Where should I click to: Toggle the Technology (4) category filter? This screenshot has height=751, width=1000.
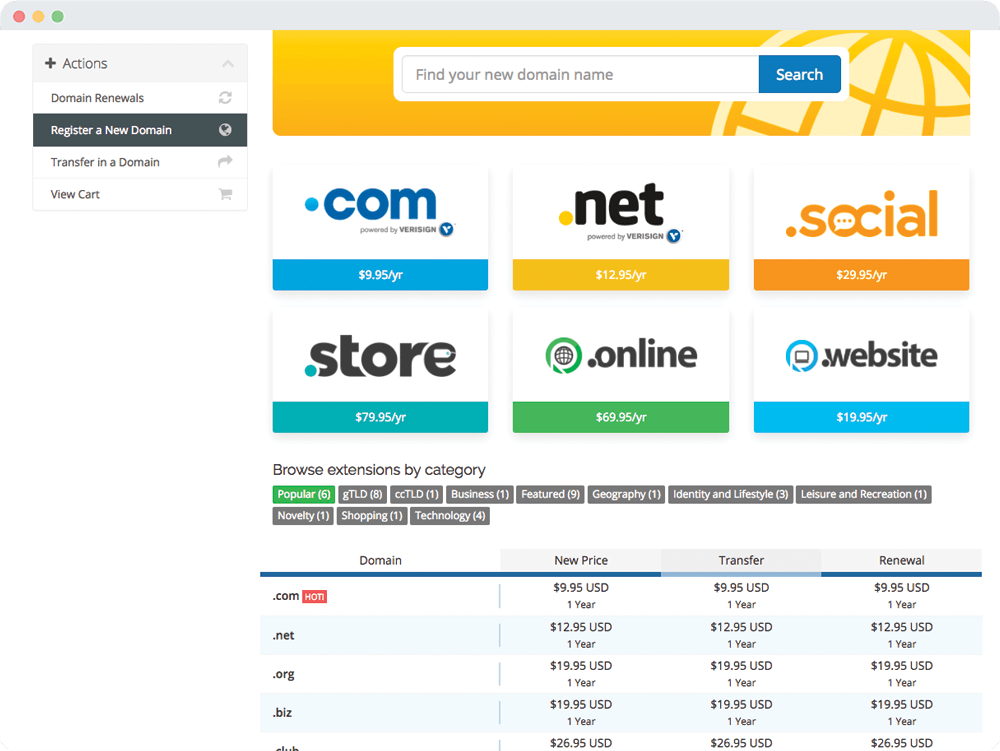[x=450, y=516]
